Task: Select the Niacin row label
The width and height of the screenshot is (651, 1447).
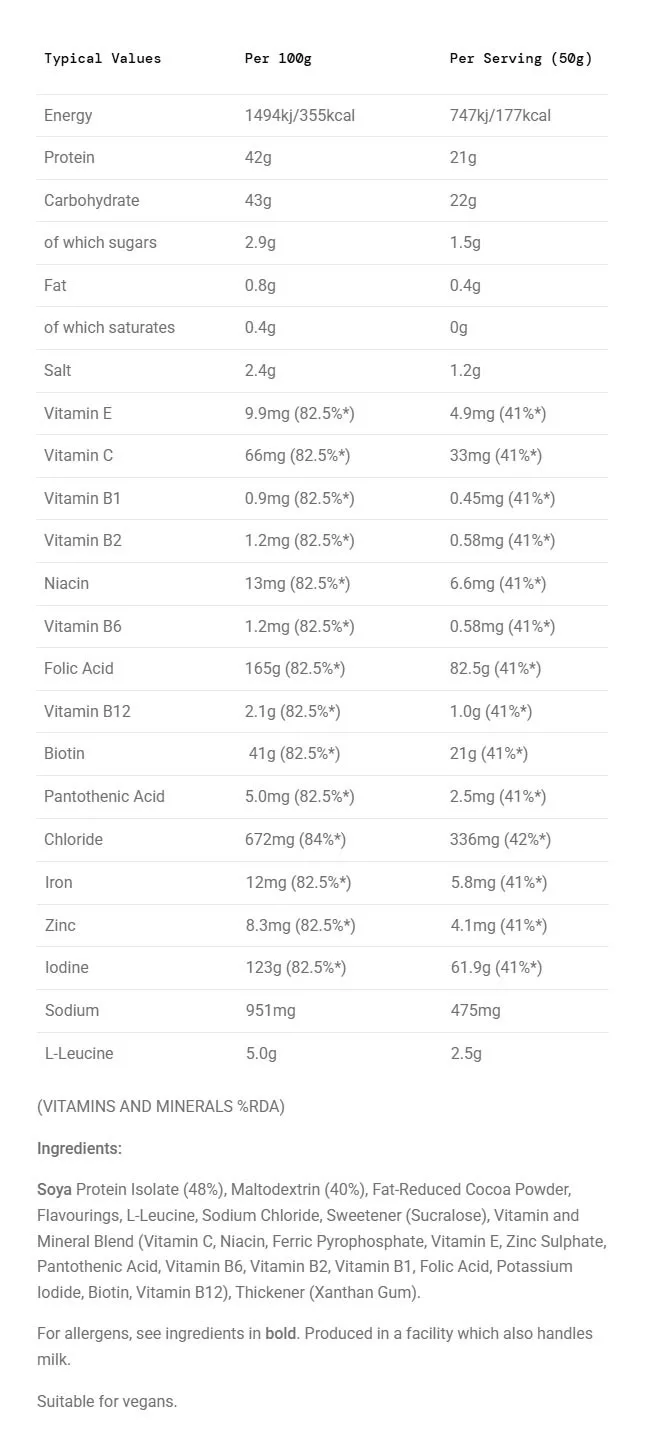Action: (x=66, y=584)
